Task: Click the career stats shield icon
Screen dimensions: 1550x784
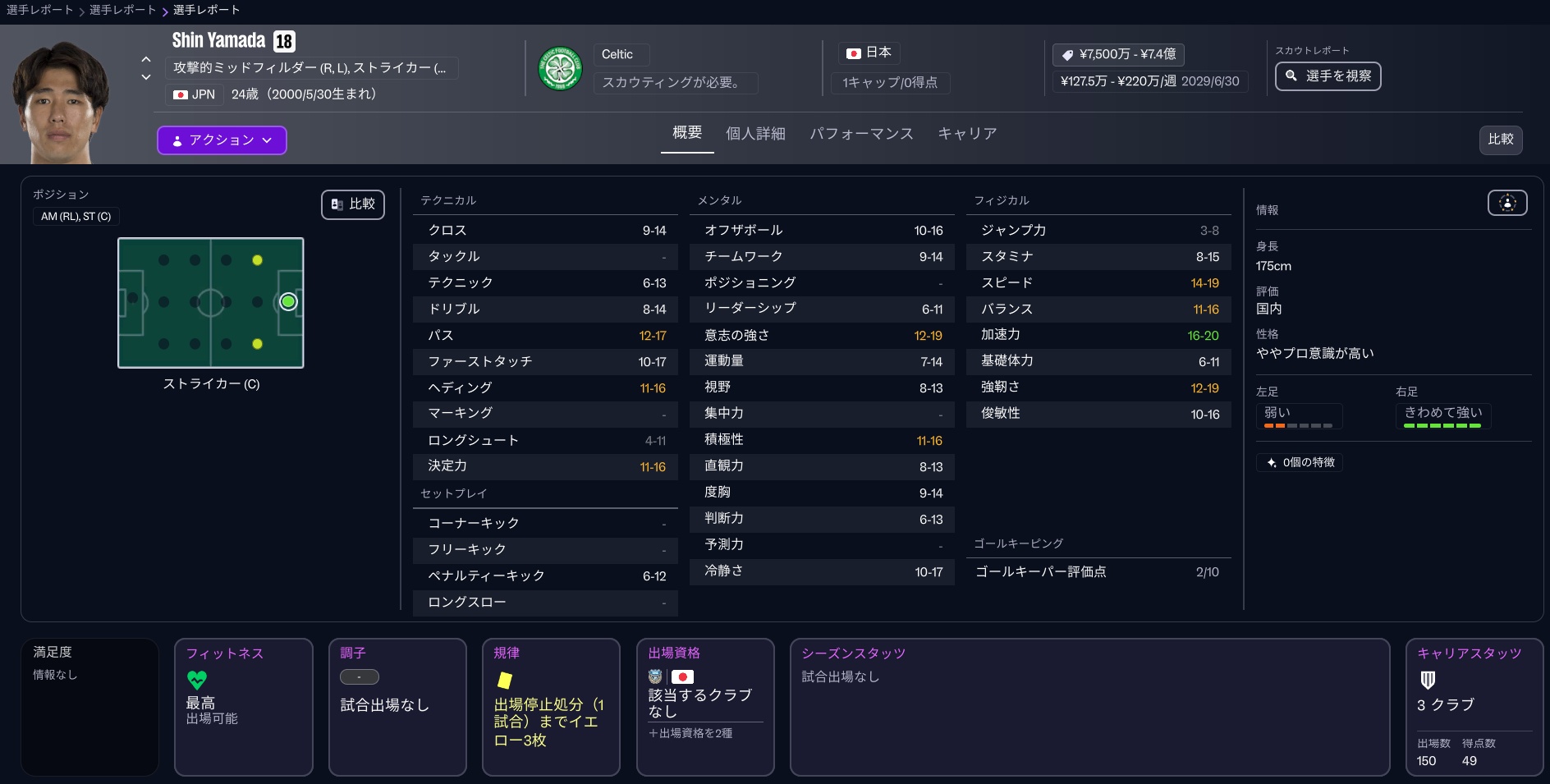Action: pos(1428,680)
